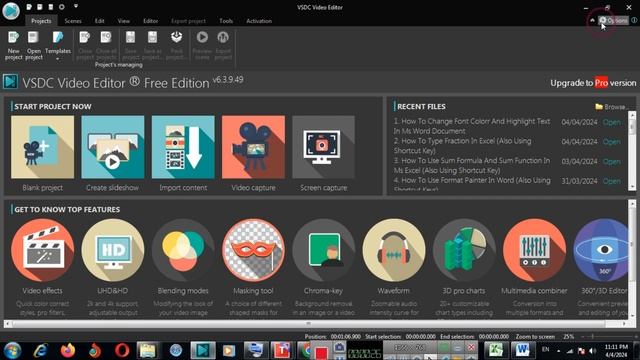Open Excel from the taskbar
This screenshot has height=360, width=640.
pyautogui.click(x=496, y=350)
